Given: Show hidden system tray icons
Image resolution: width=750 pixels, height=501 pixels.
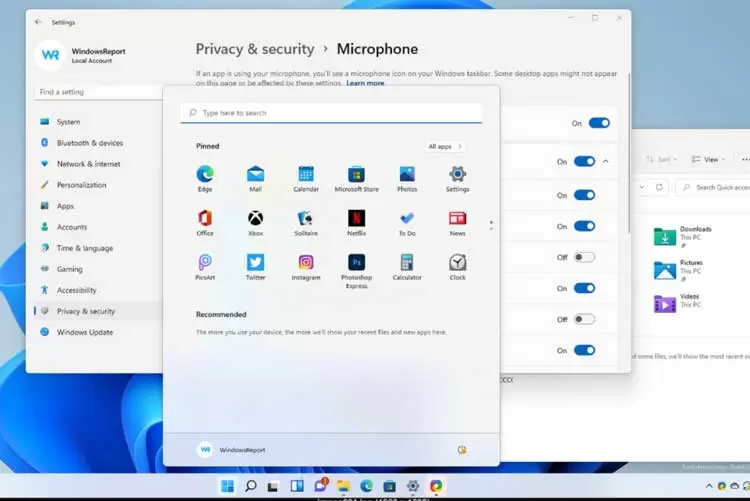Looking at the screenshot, I should tap(709, 486).
